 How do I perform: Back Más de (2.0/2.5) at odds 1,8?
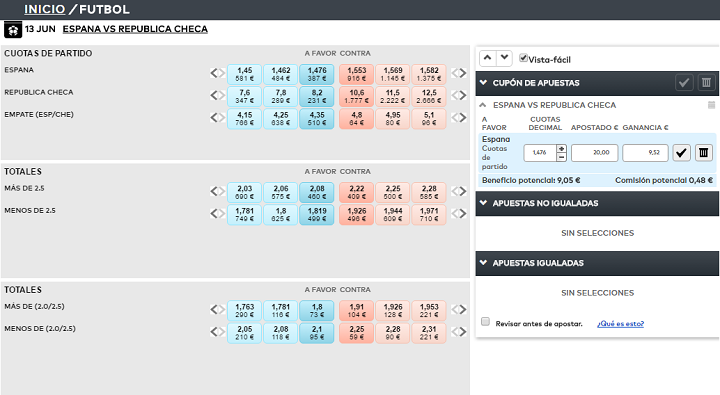pos(317,310)
